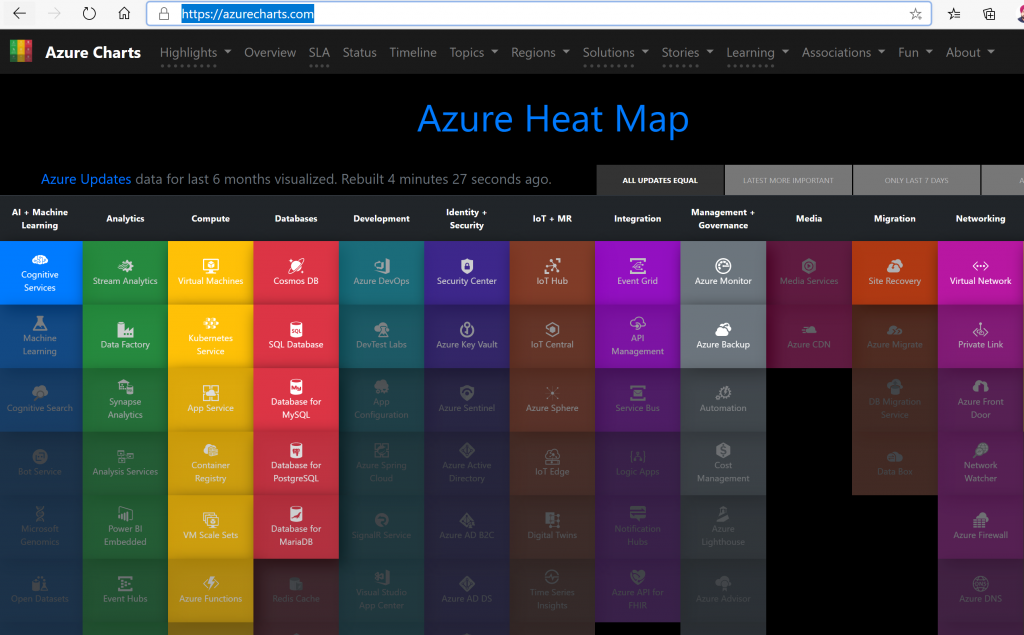Open the SLA menu item
The image size is (1024, 635).
point(319,52)
